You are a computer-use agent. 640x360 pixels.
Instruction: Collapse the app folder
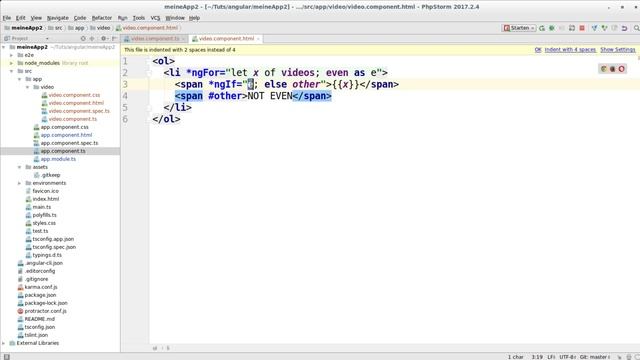pyautogui.click(x=19, y=79)
